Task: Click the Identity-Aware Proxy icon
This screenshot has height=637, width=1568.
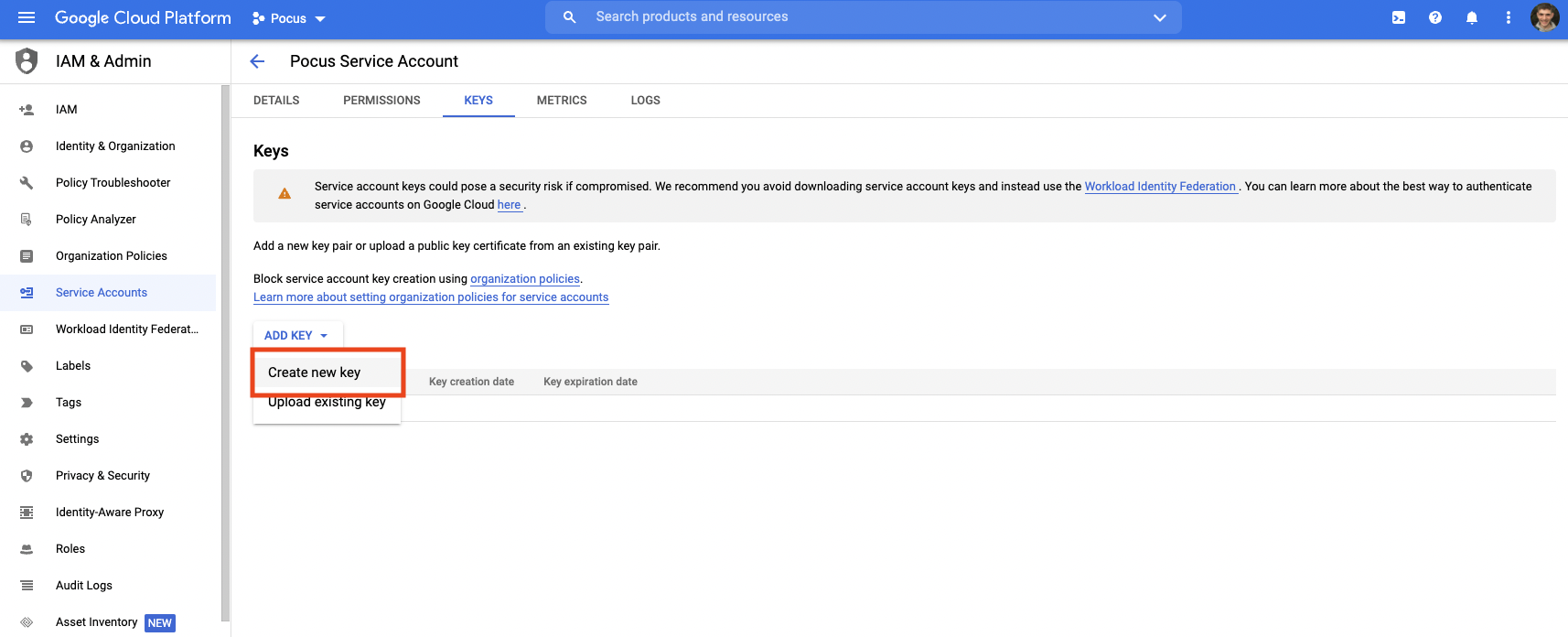Action: click(x=27, y=513)
